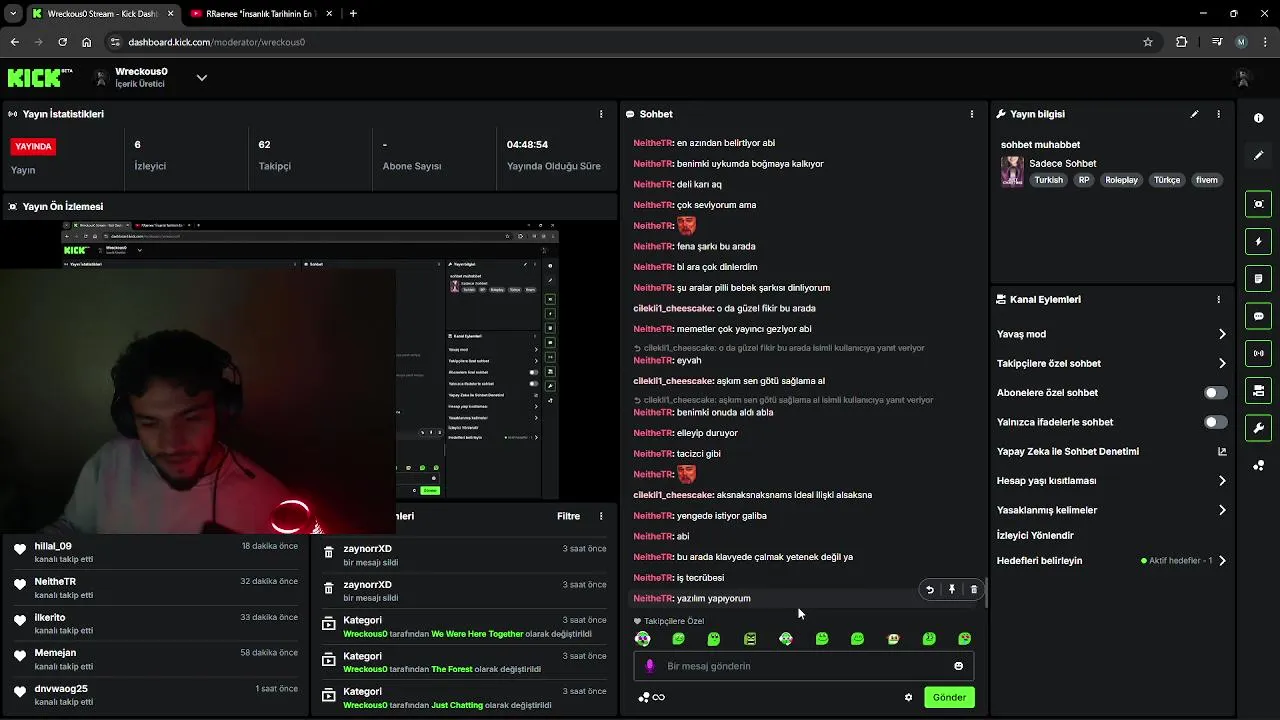Viewport: 1280px width, 720px height.
Task: Click follower hillal_09 in activity list
Action: coord(53,546)
